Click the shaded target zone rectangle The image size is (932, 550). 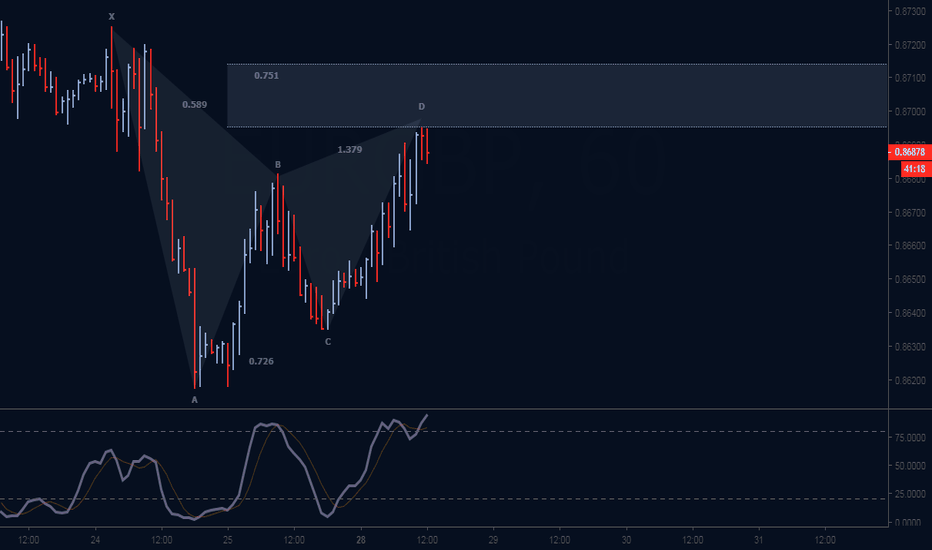pyautogui.click(x=556, y=96)
